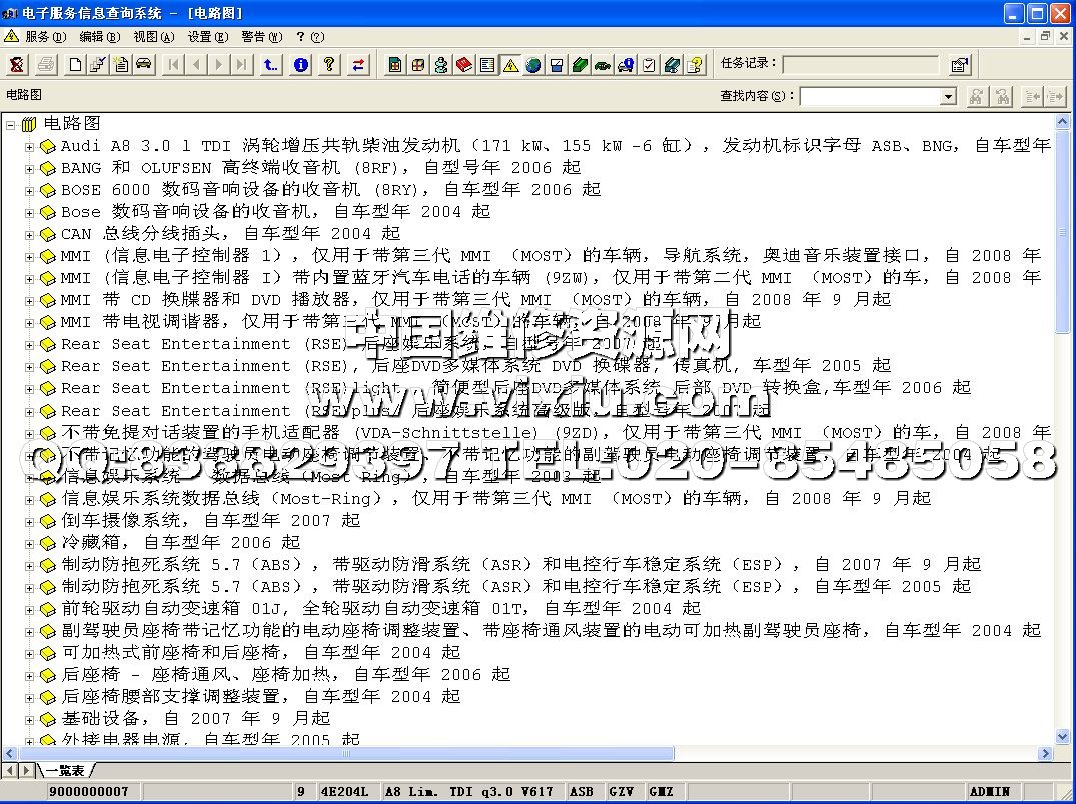Click the small green car icon
Viewport: 1076px width, 804px height.
(x=603, y=65)
